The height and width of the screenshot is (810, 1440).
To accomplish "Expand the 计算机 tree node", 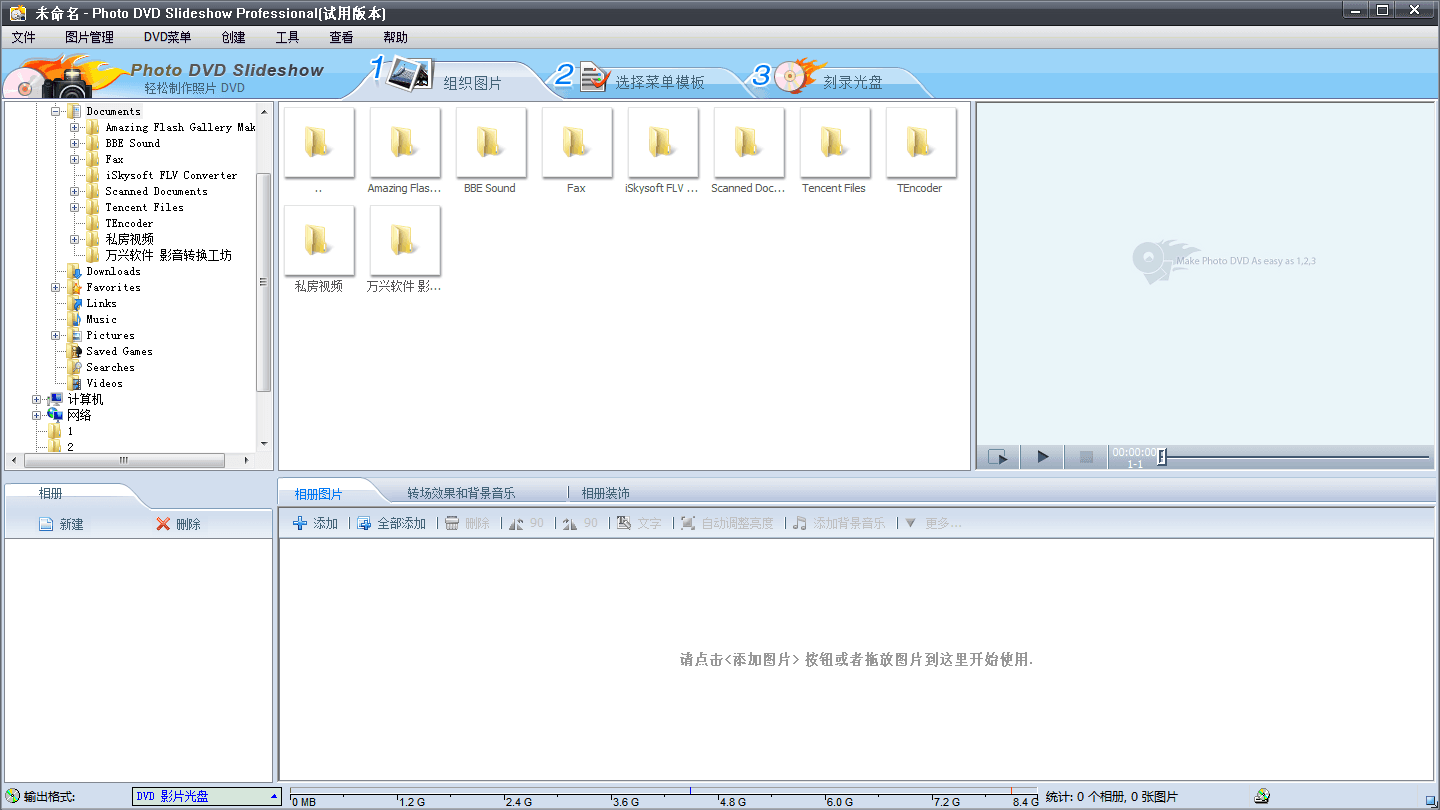I will click(x=37, y=399).
